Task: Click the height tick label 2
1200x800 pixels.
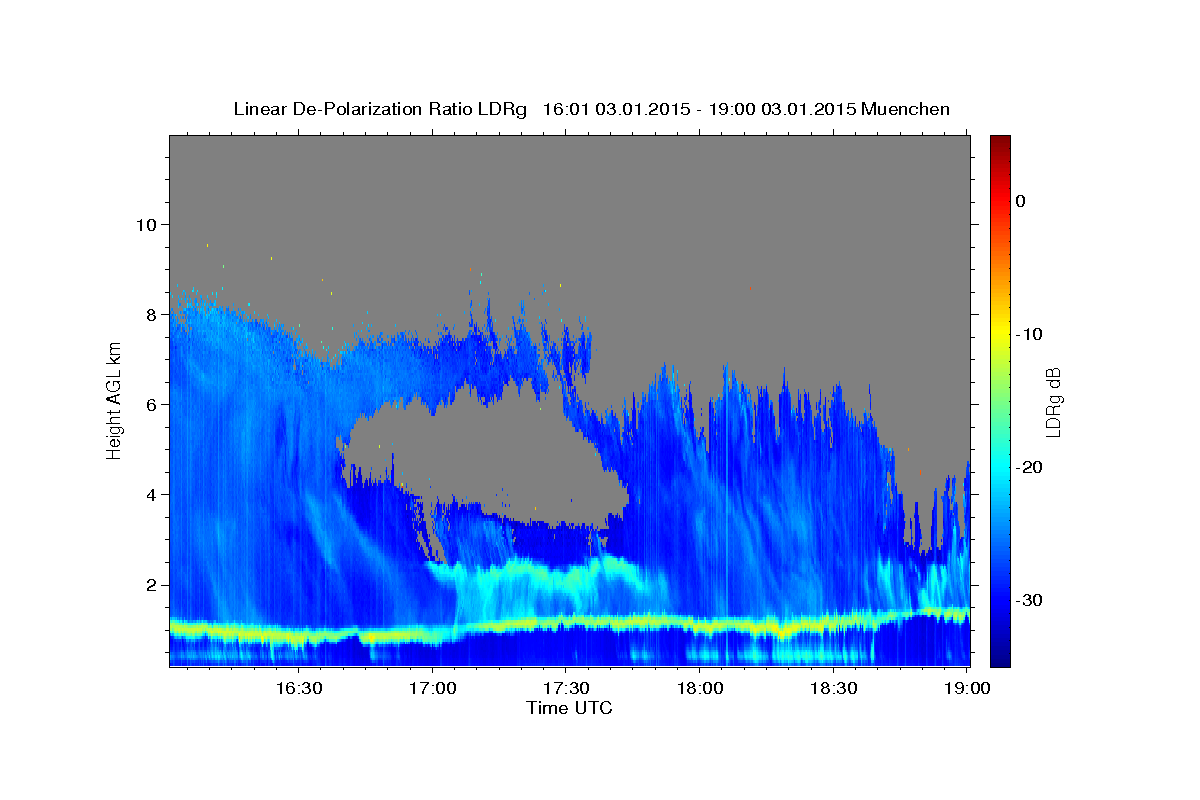Action: [x=151, y=585]
